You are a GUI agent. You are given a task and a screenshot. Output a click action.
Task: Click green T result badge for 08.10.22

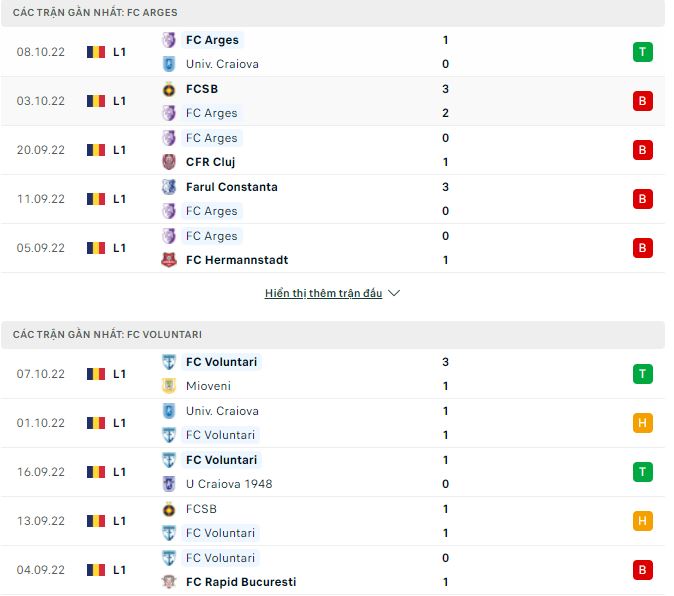click(643, 52)
